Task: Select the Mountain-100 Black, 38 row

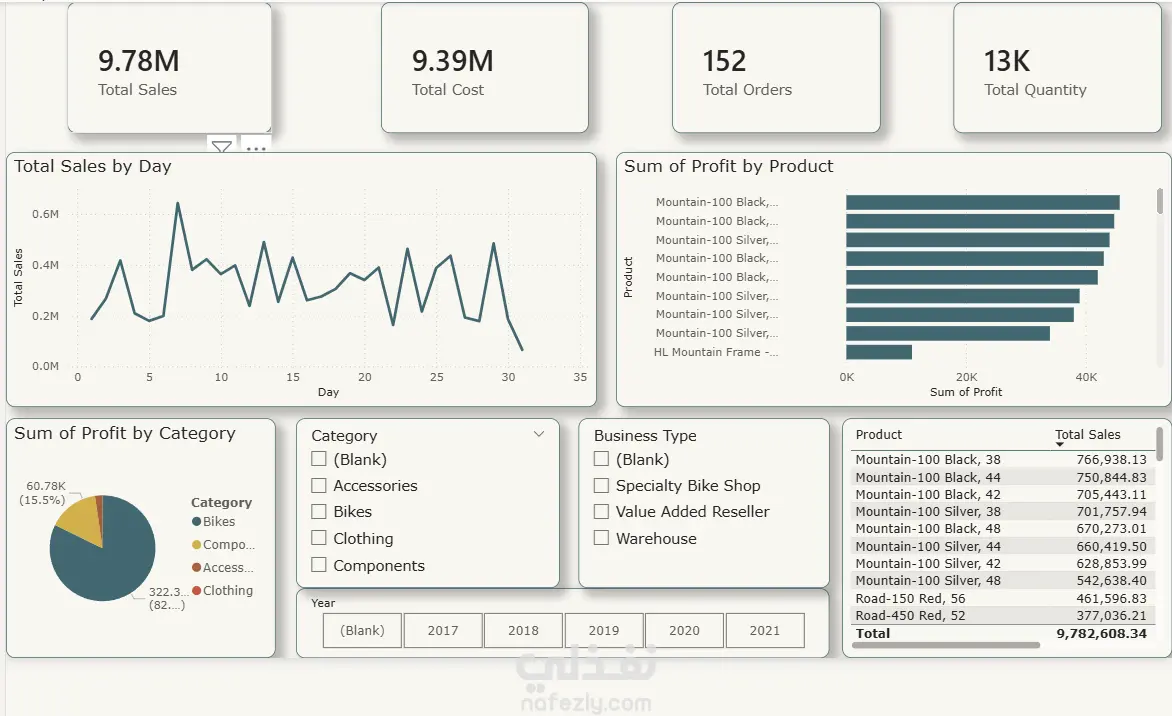Action: pyautogui.click(x=1001, y=460)
